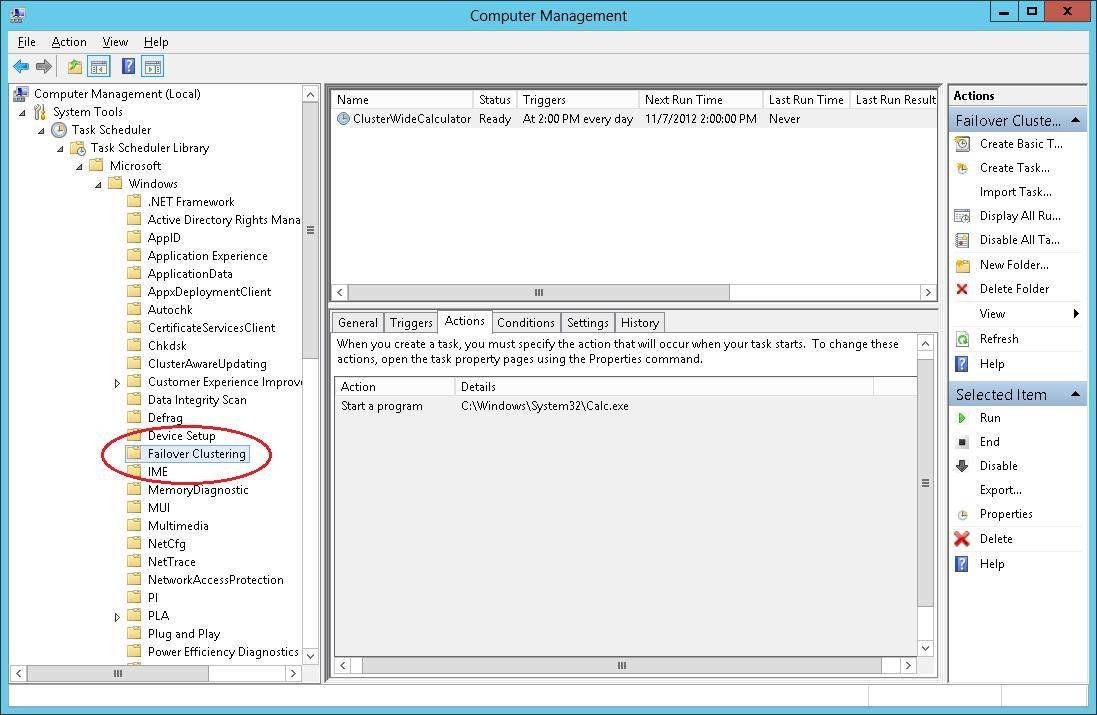This screenshot has width=1097, height=715.
Task: Click the Disable down-arrow icon
Action: [x=962, y=466]
